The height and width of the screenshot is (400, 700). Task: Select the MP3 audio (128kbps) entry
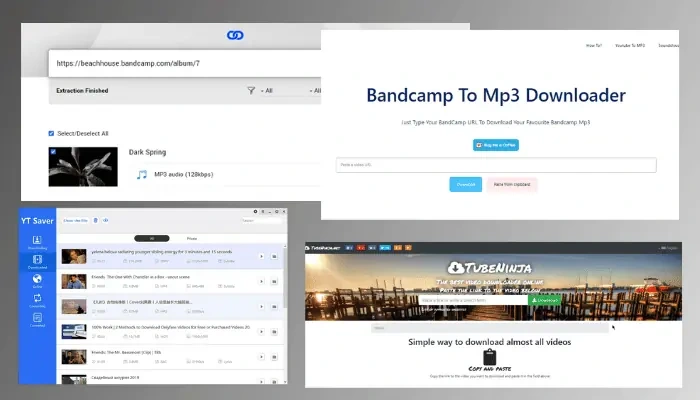click(183, 175)
